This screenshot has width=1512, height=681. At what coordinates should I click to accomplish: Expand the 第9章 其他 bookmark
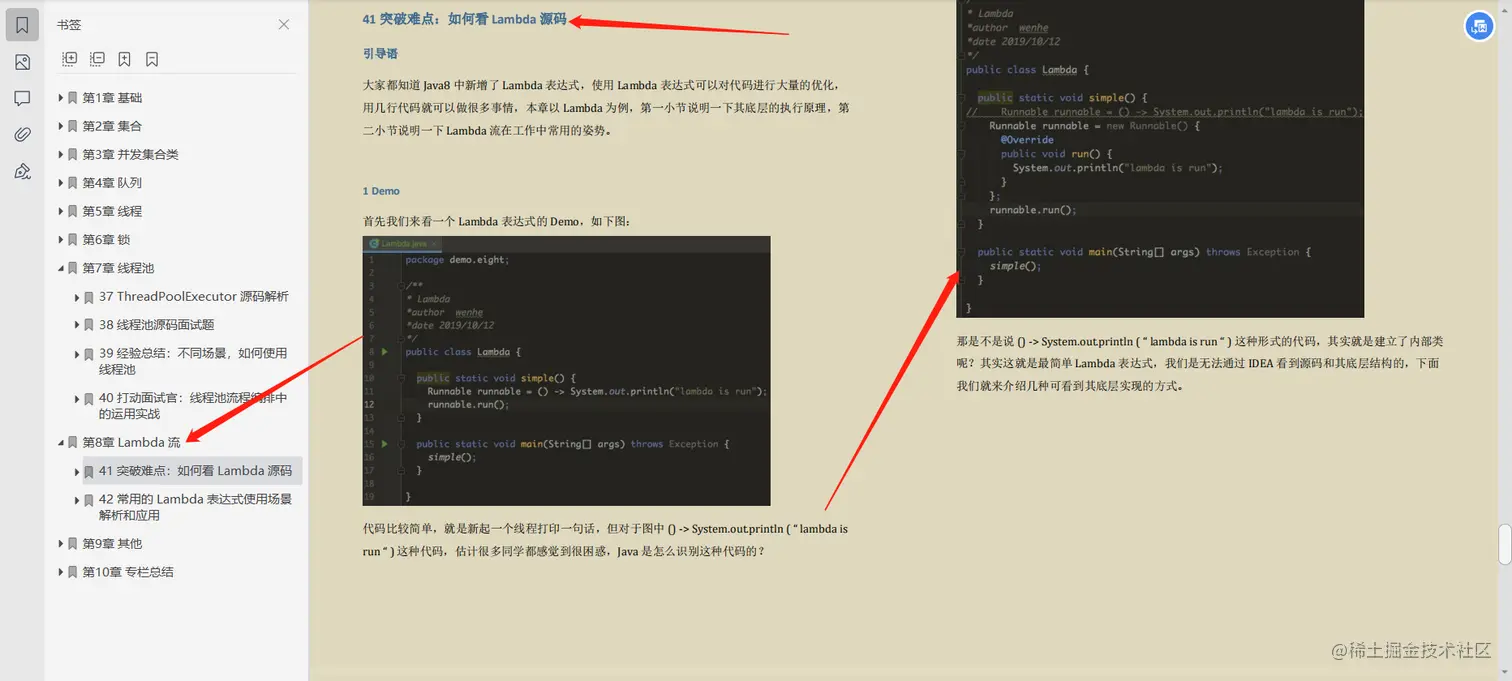click(61, 544)
